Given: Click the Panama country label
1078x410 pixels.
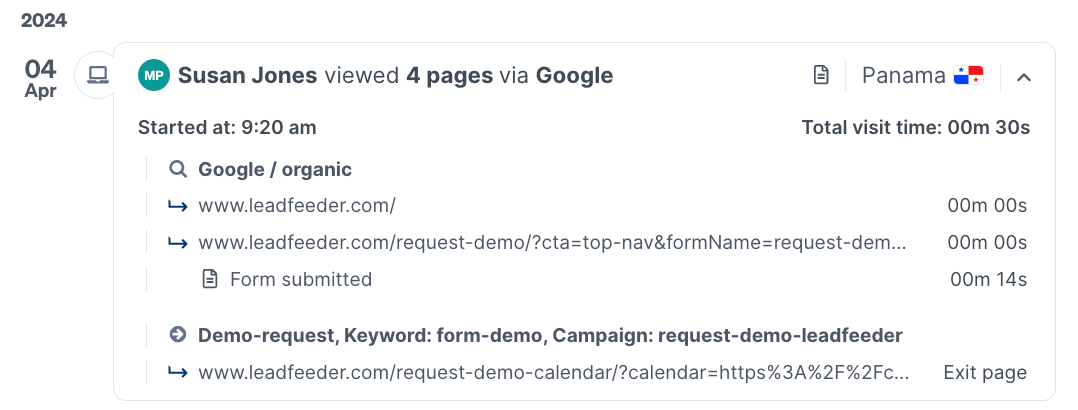Looking at the screenshot, I should coord(903,75).
